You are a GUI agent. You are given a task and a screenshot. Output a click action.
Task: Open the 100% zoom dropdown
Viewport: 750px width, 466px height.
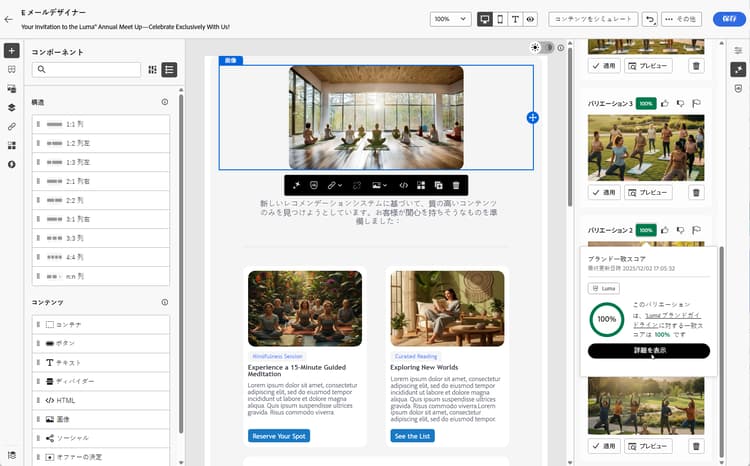tap(450, 19)
